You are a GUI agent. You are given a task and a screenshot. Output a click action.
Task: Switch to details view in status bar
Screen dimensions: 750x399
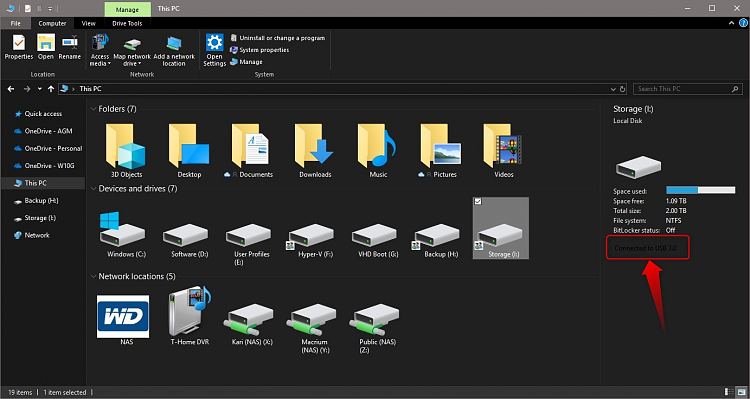pos(729,392)
